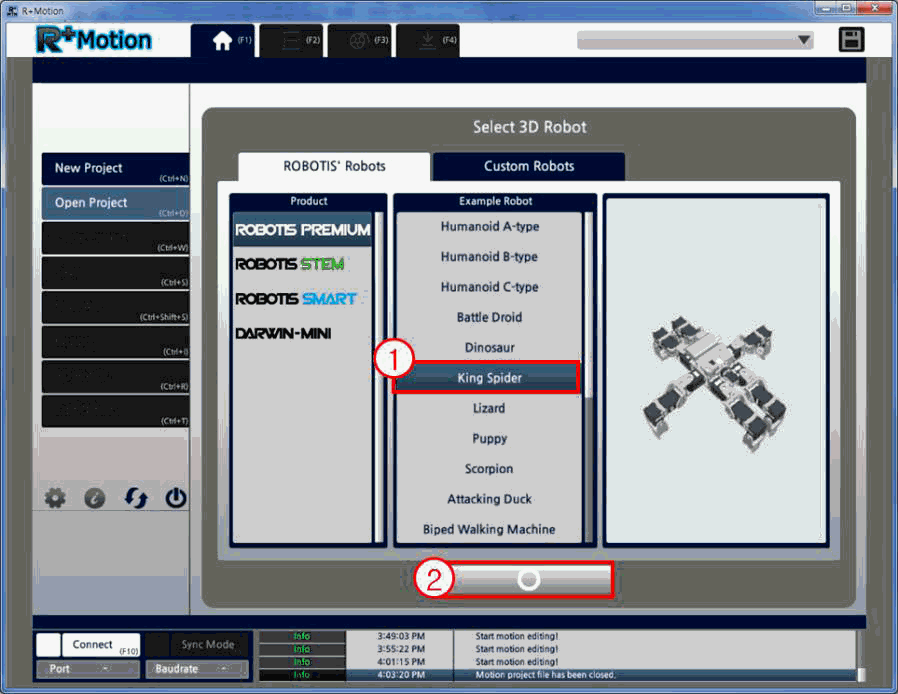The image size is (898, 694).
Task: Pick Puppy in the Example Robot list
Action: tap(490, 439)
